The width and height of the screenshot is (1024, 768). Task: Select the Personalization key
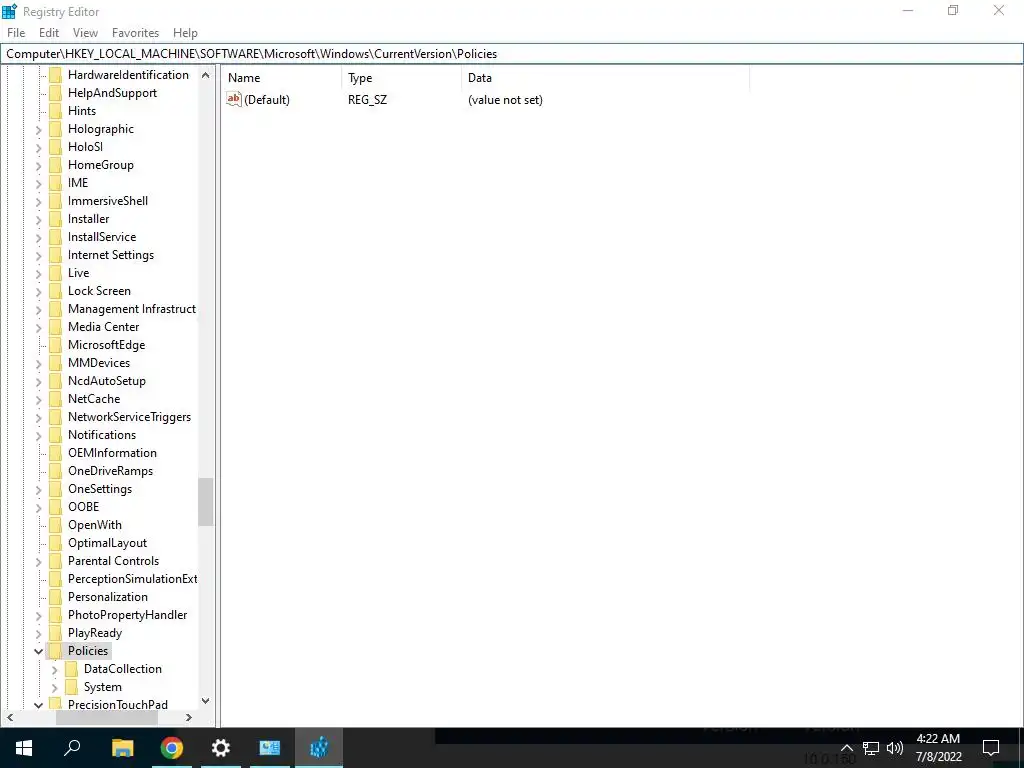point(108,597)
